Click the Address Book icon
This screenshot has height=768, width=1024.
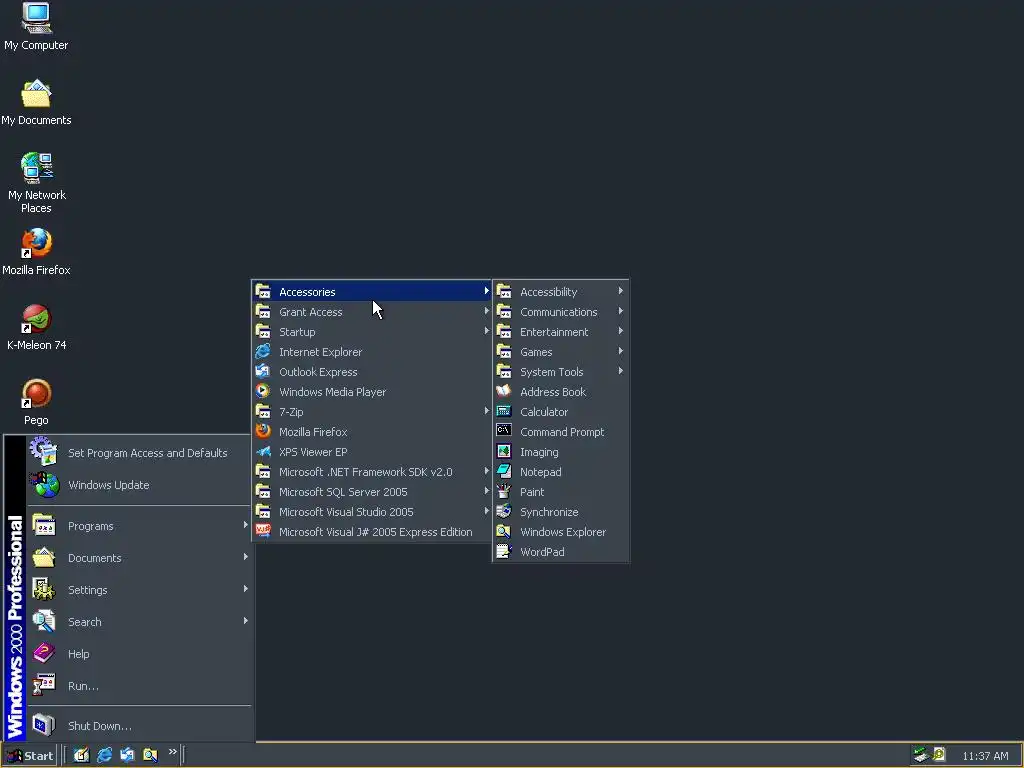[x=504, y=391]
